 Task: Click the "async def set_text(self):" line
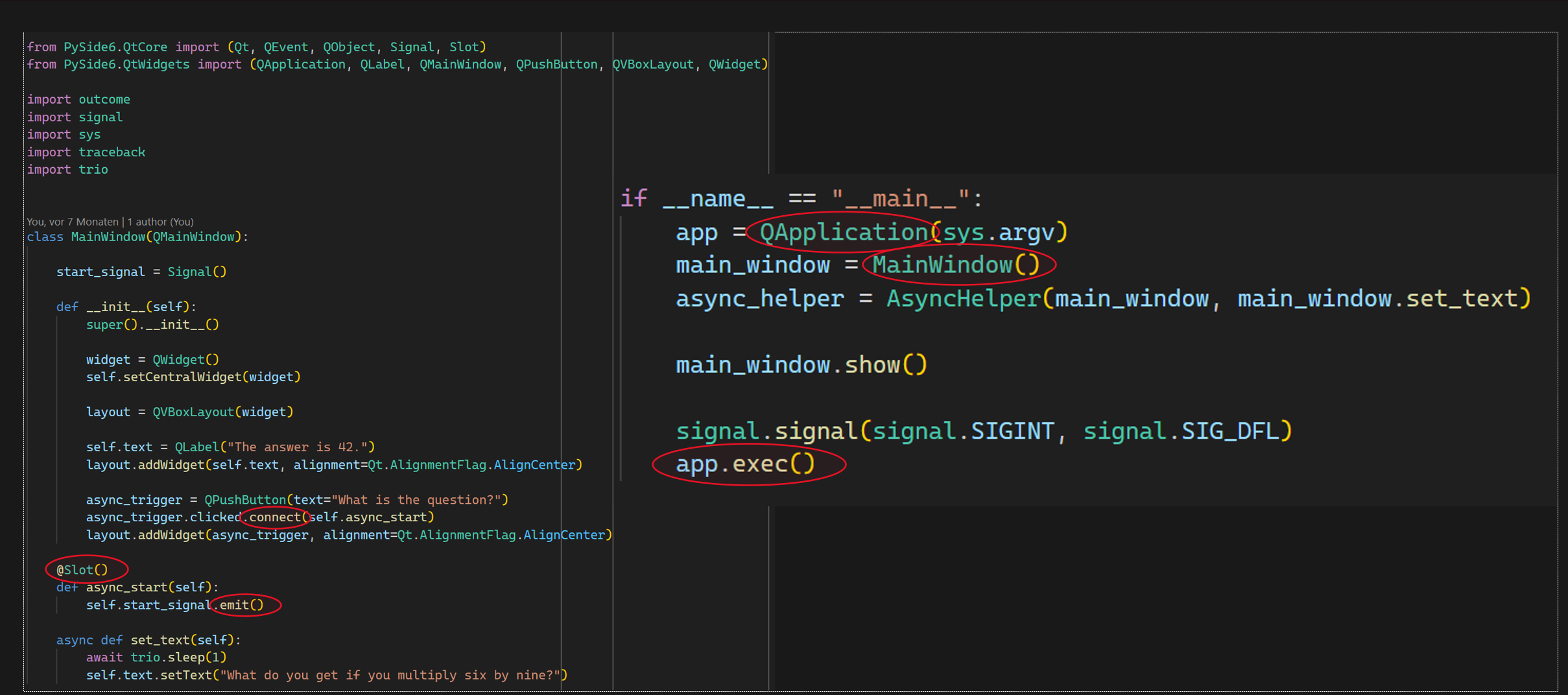(148, 640)
